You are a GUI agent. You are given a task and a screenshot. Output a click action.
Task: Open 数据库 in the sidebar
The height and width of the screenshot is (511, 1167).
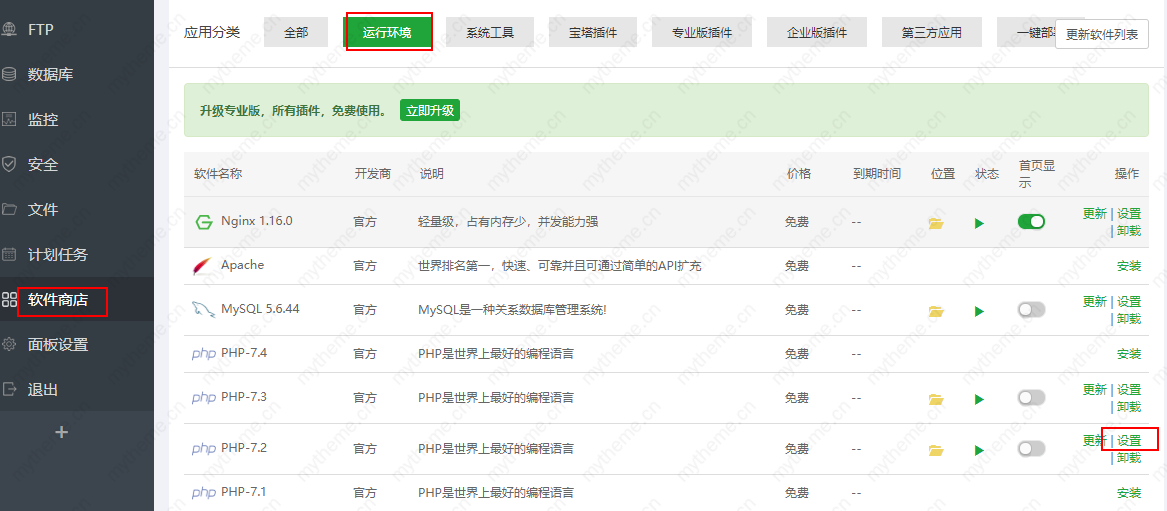point(50,75)
